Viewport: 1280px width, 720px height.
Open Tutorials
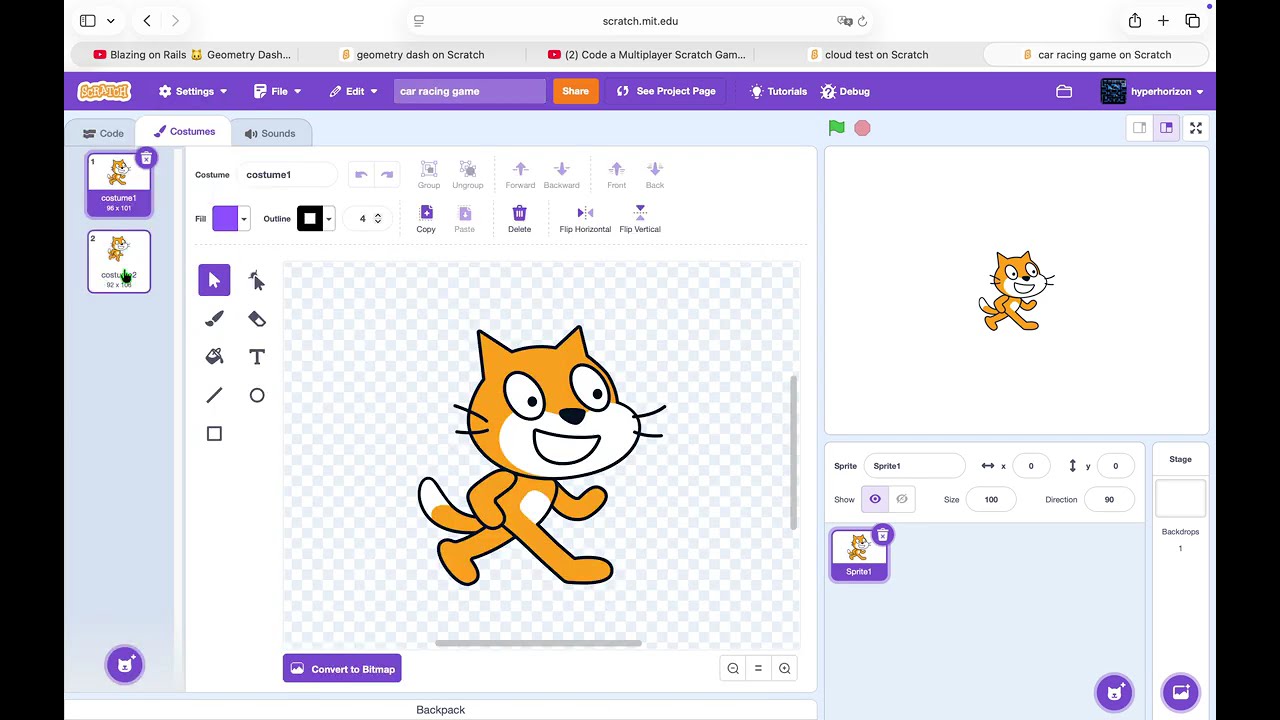click(778, 91)
